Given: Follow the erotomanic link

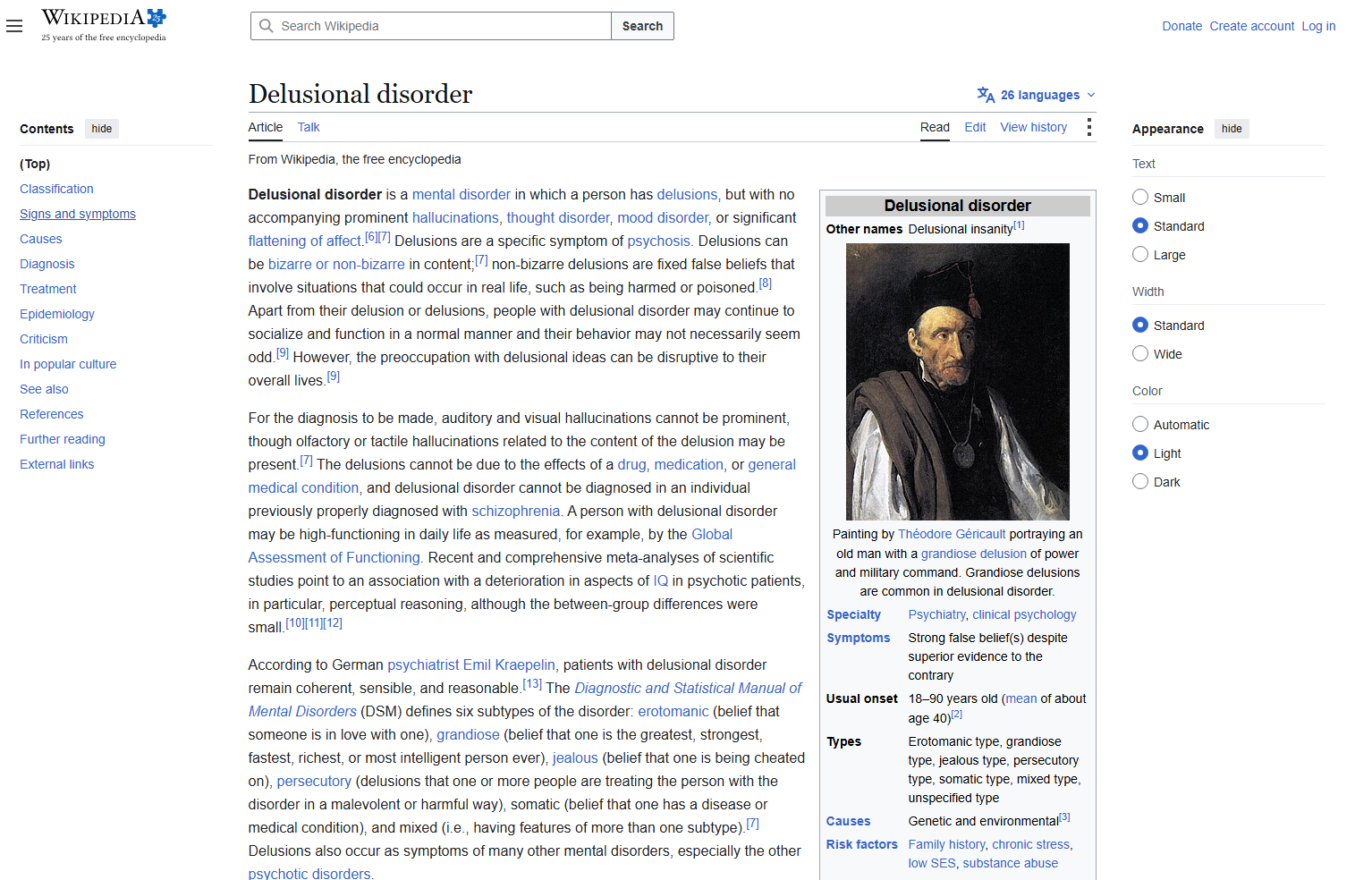Looking at the screenshot, I should [x=673, y=711].
